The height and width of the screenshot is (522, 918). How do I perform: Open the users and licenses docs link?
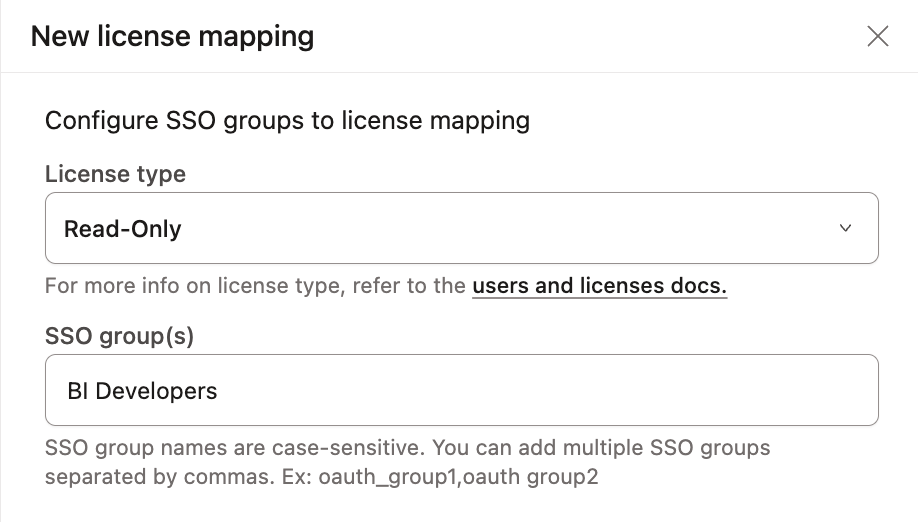[x=599, y=287]
